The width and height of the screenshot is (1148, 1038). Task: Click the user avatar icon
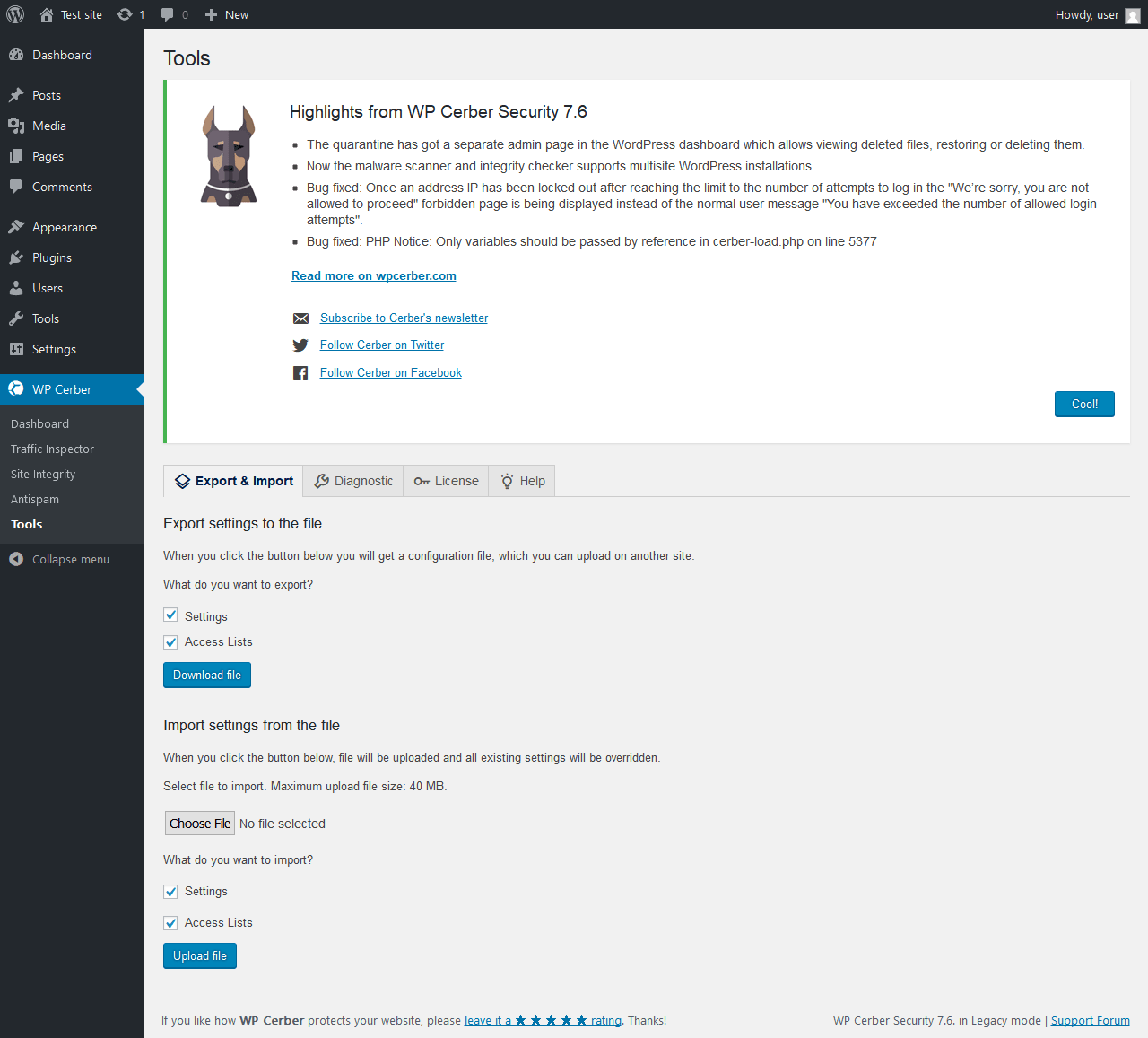(1133, 15)
